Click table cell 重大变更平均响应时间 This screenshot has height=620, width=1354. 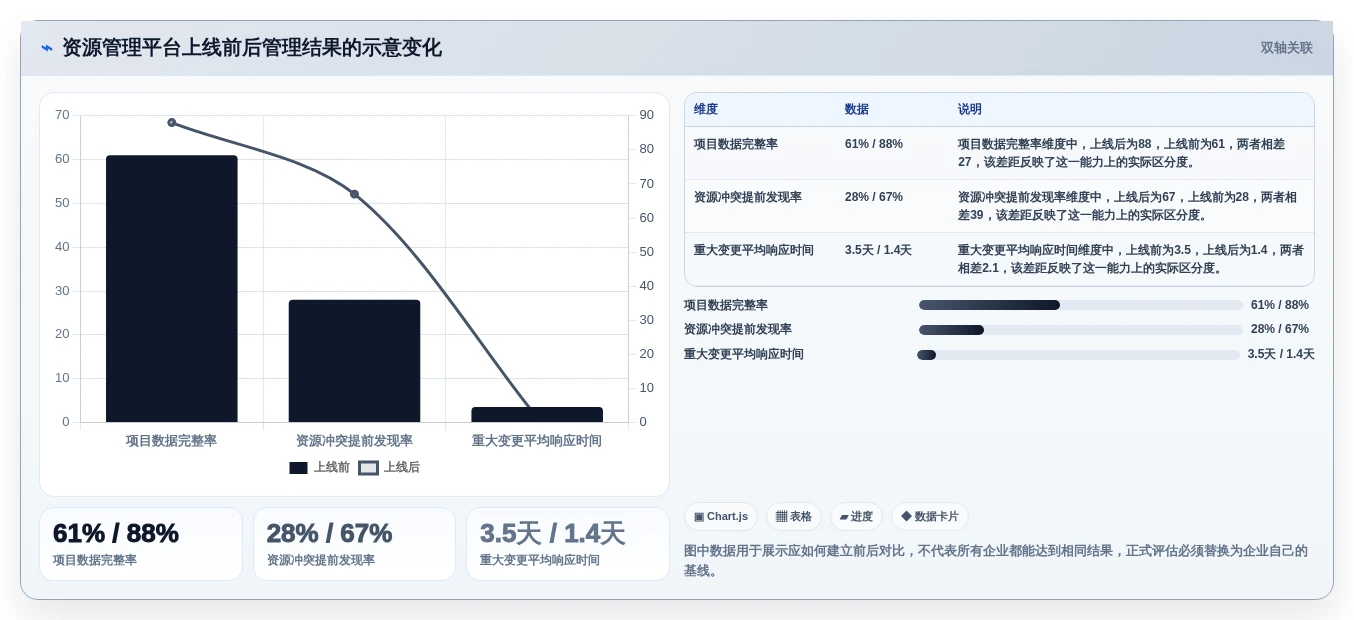tap(754, 250)
